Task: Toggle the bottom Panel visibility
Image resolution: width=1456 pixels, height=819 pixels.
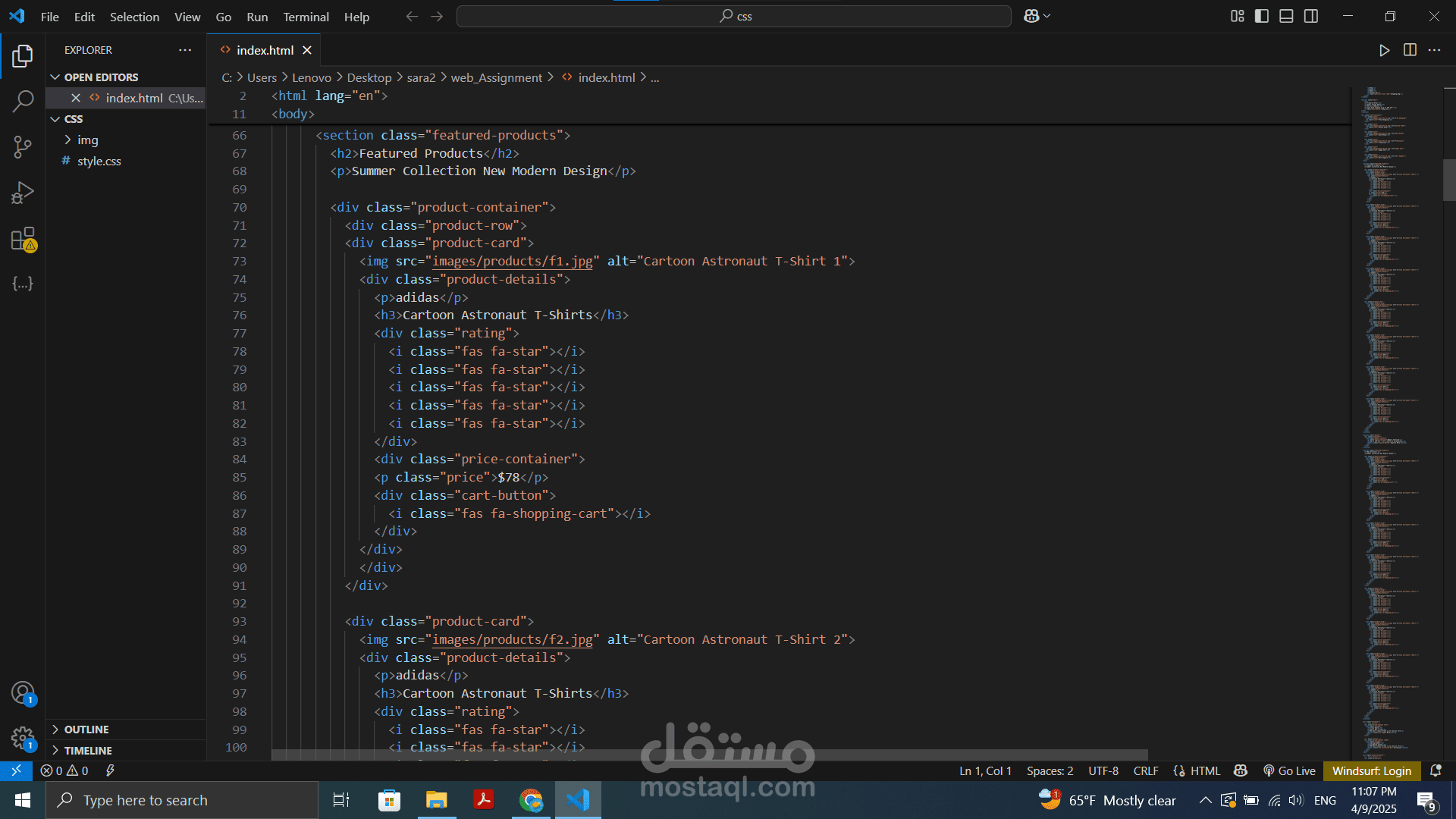Action: [x=1286, y=16]
